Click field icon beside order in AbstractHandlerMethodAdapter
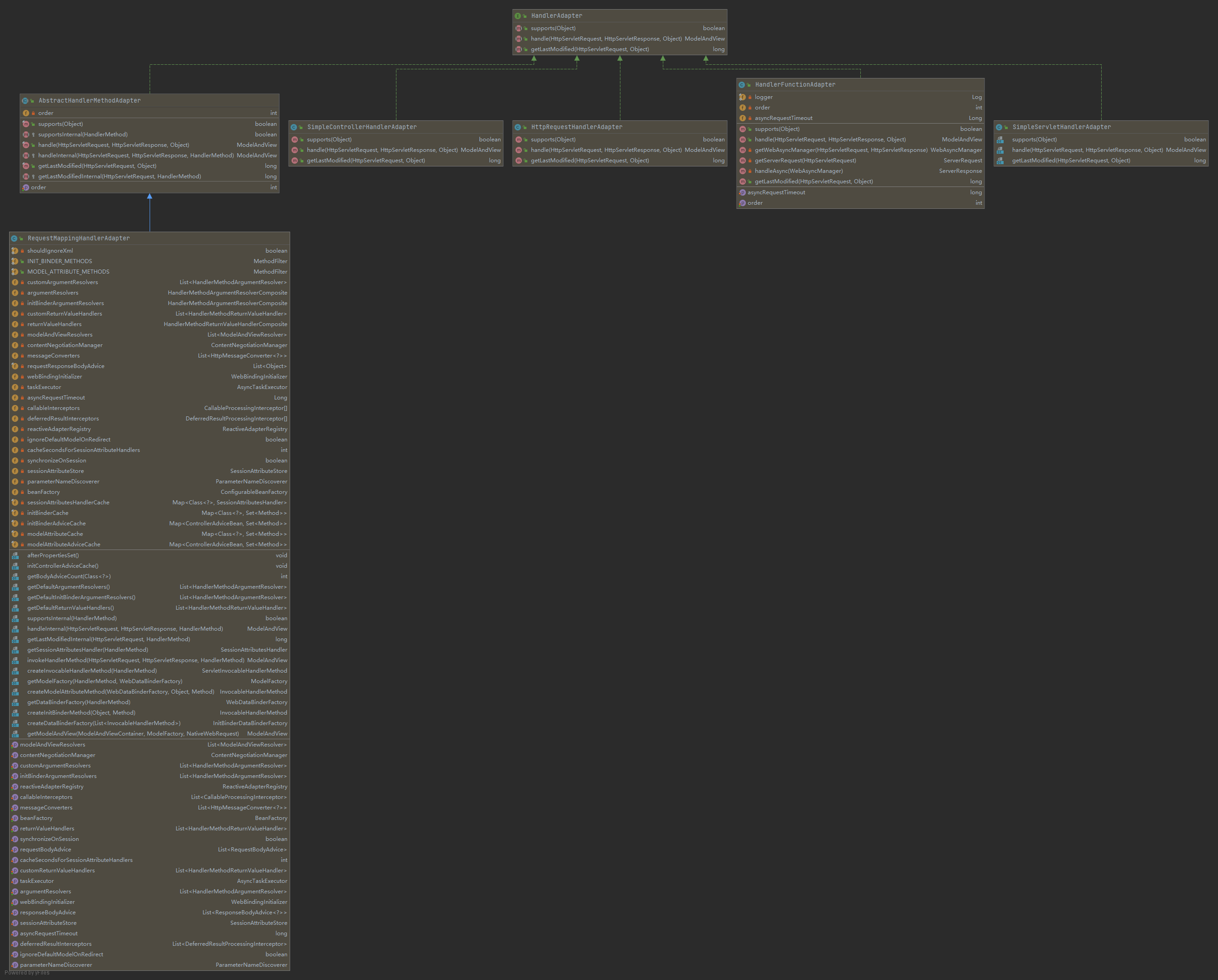This screenshot has width=1218, height=980. tap(26, 113)
